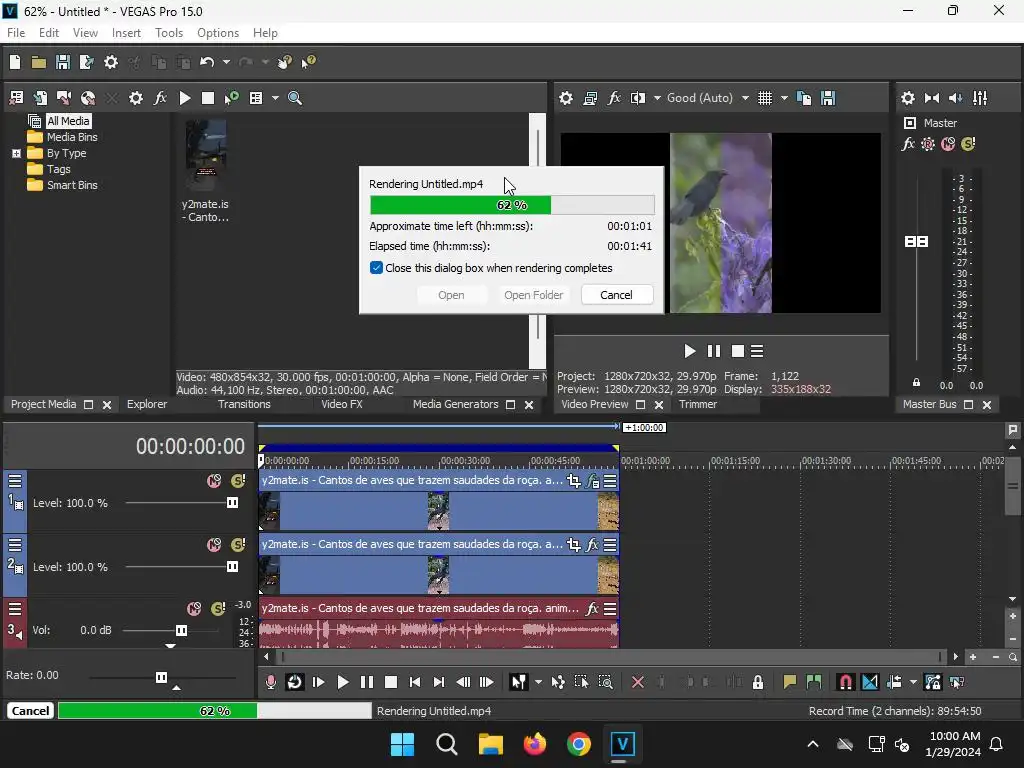Toggle Master bus Solo button
1024x768 pixels.
[968, 144]
